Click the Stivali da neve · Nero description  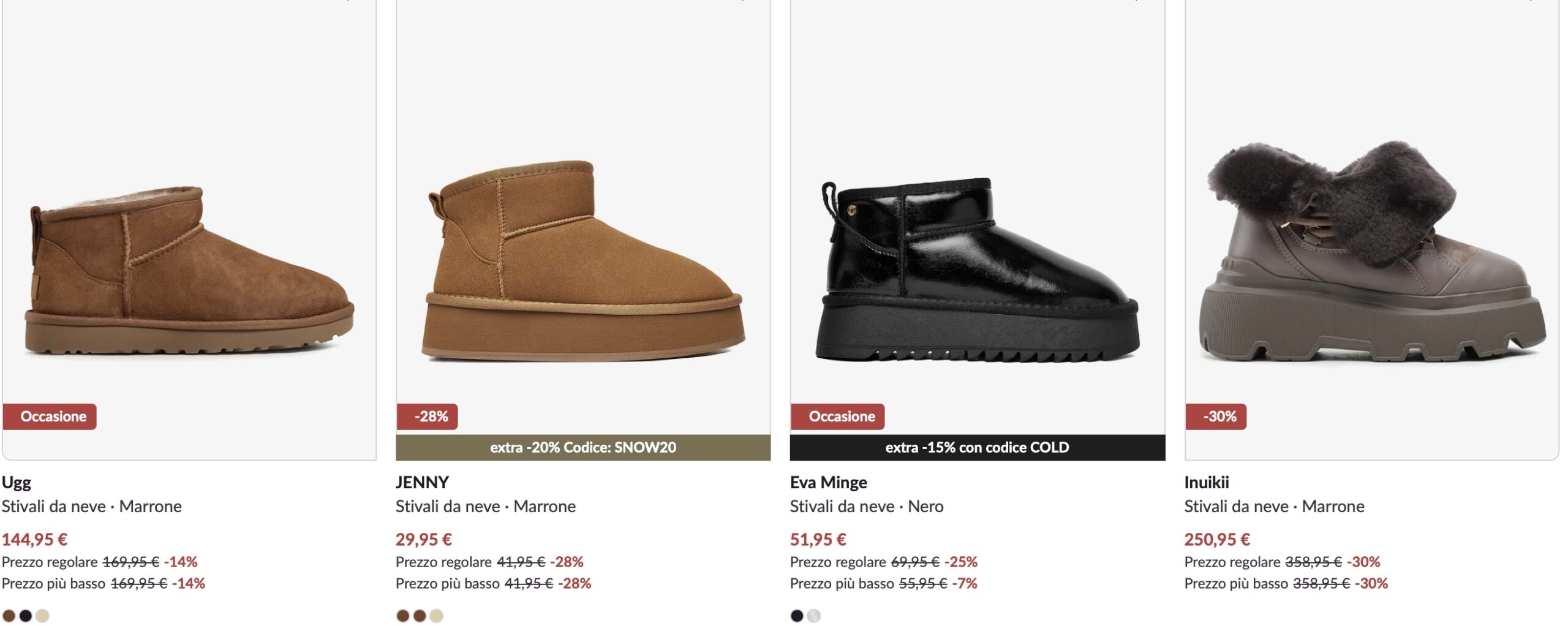pyautogui.click(x=867, y=507)
